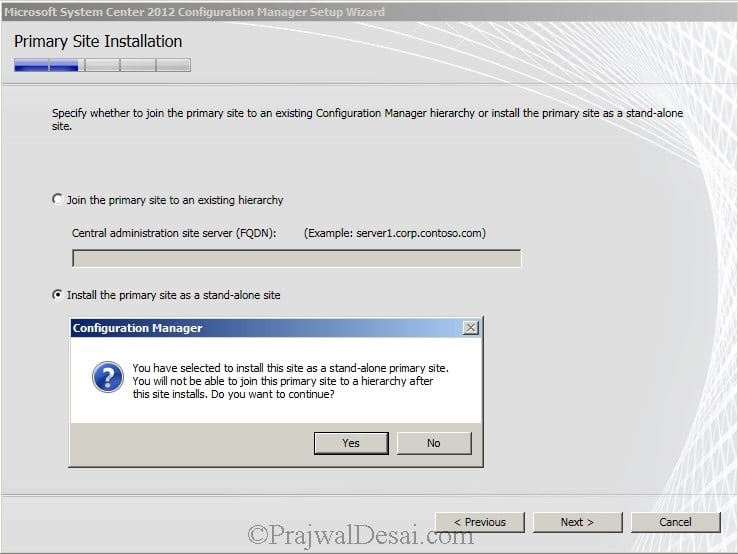Click the Configuration Manager dialog title
This screenshot has width=738, height=554.
pyautogui.click(x=137, y=328)
